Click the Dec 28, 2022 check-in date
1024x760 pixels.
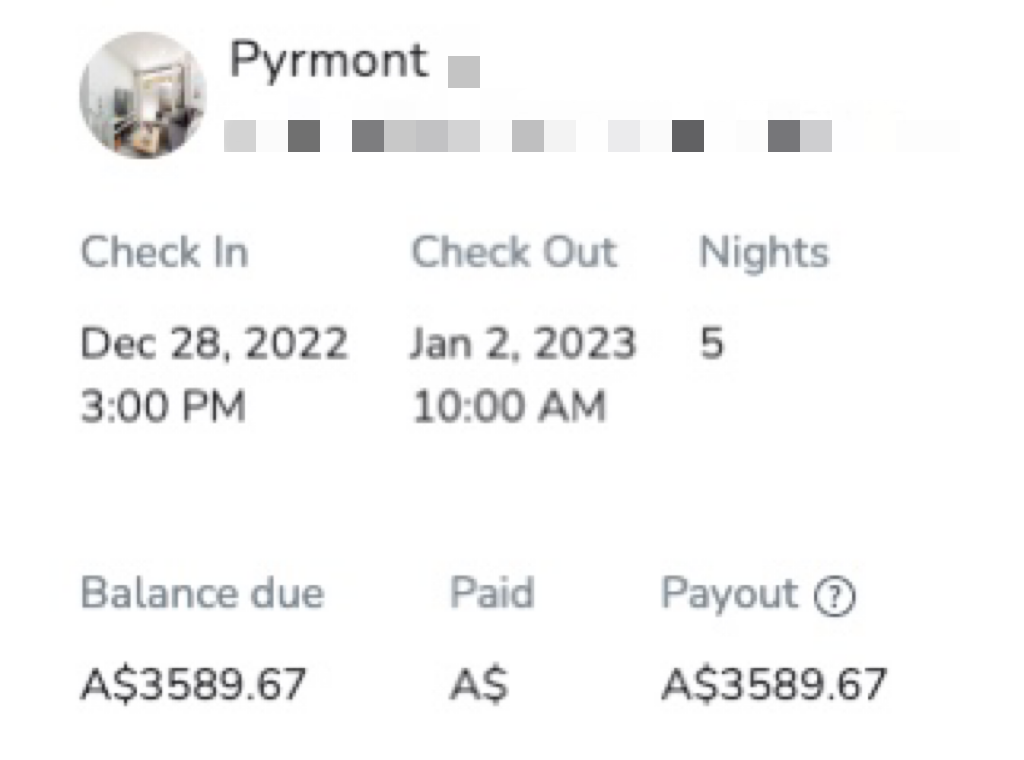(x=214, y=344)
